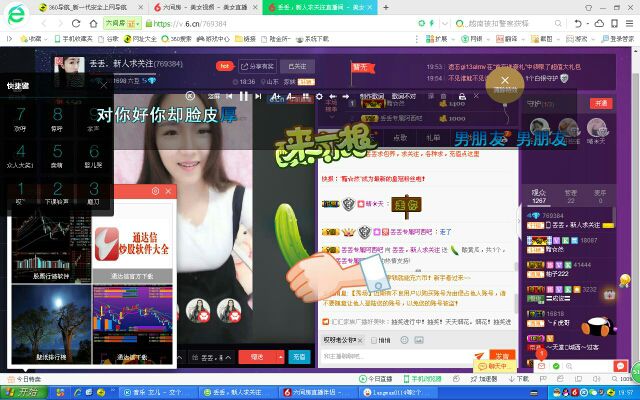The height and width of the screenshot is (400, 640).
Task: Open the 网址大全 bookmark
Action: (140, 39)
